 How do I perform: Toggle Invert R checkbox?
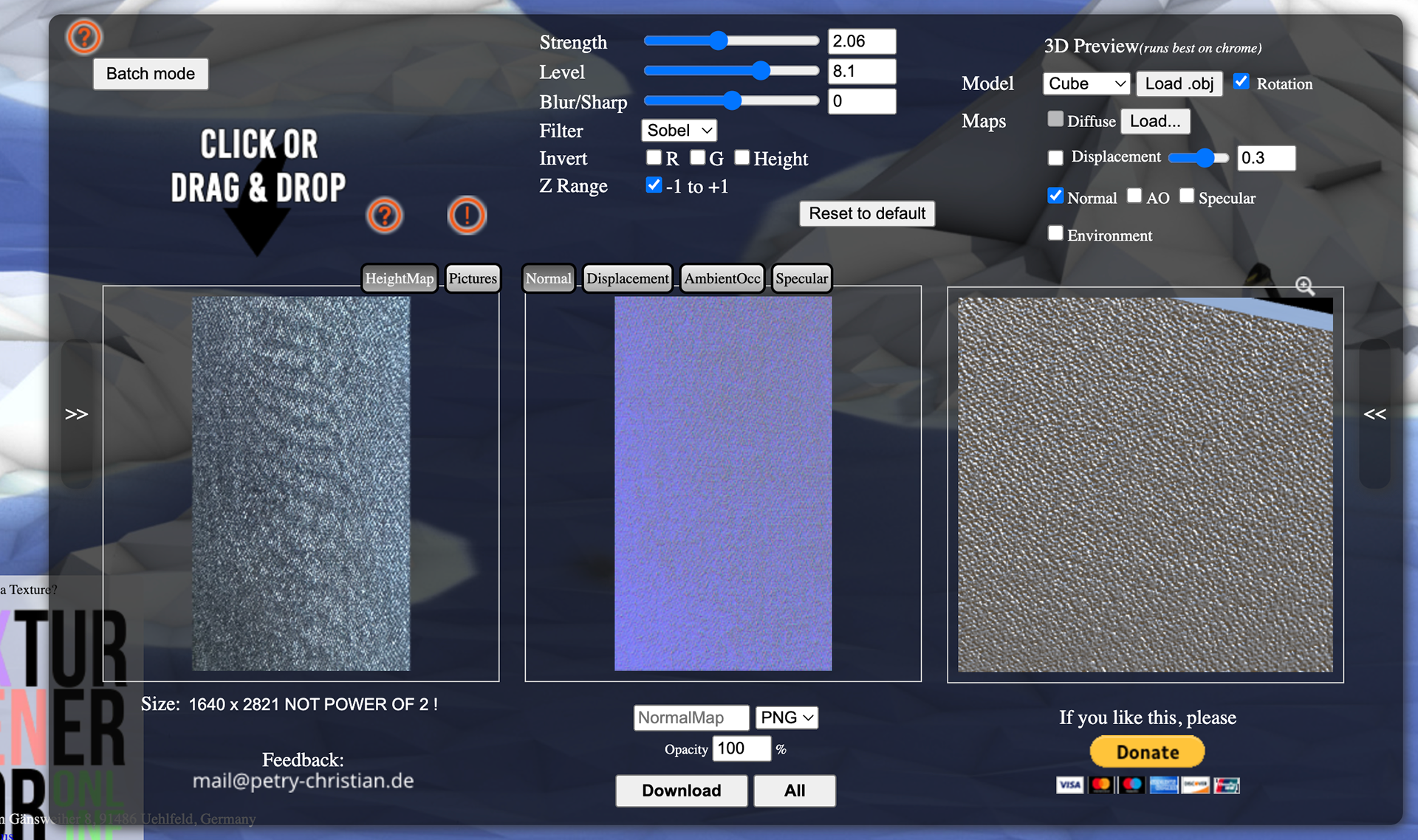point(654,157)
